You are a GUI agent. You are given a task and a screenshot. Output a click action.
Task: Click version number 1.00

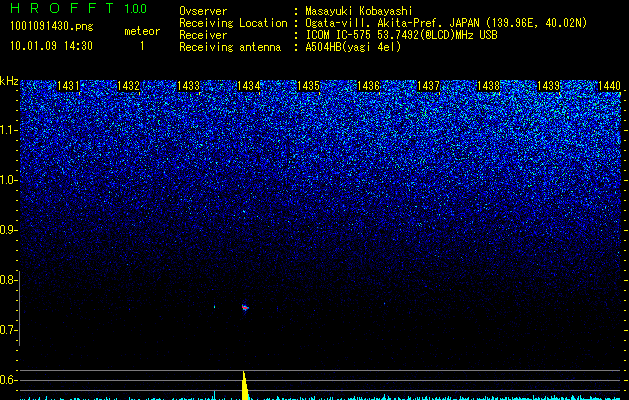pyautogui.click(x=136, y=9)
